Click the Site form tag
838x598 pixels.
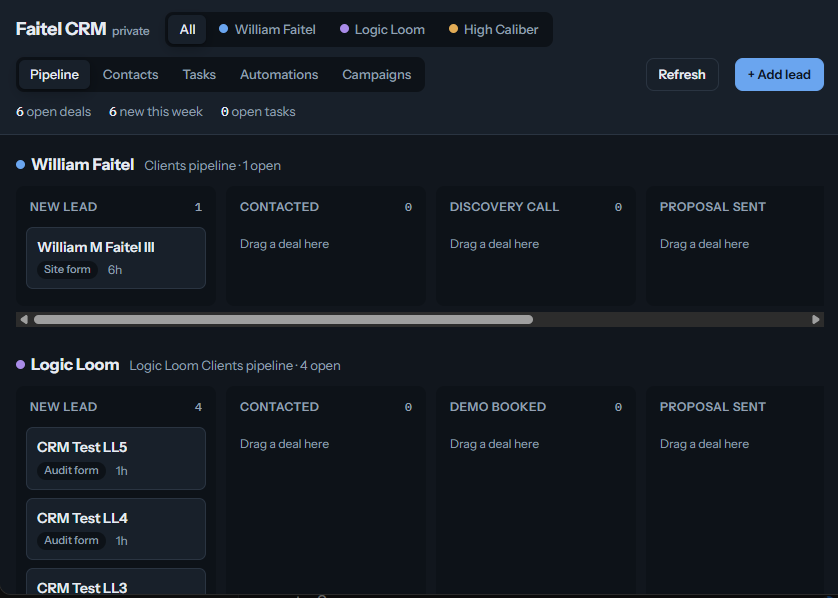click(67, 269)
